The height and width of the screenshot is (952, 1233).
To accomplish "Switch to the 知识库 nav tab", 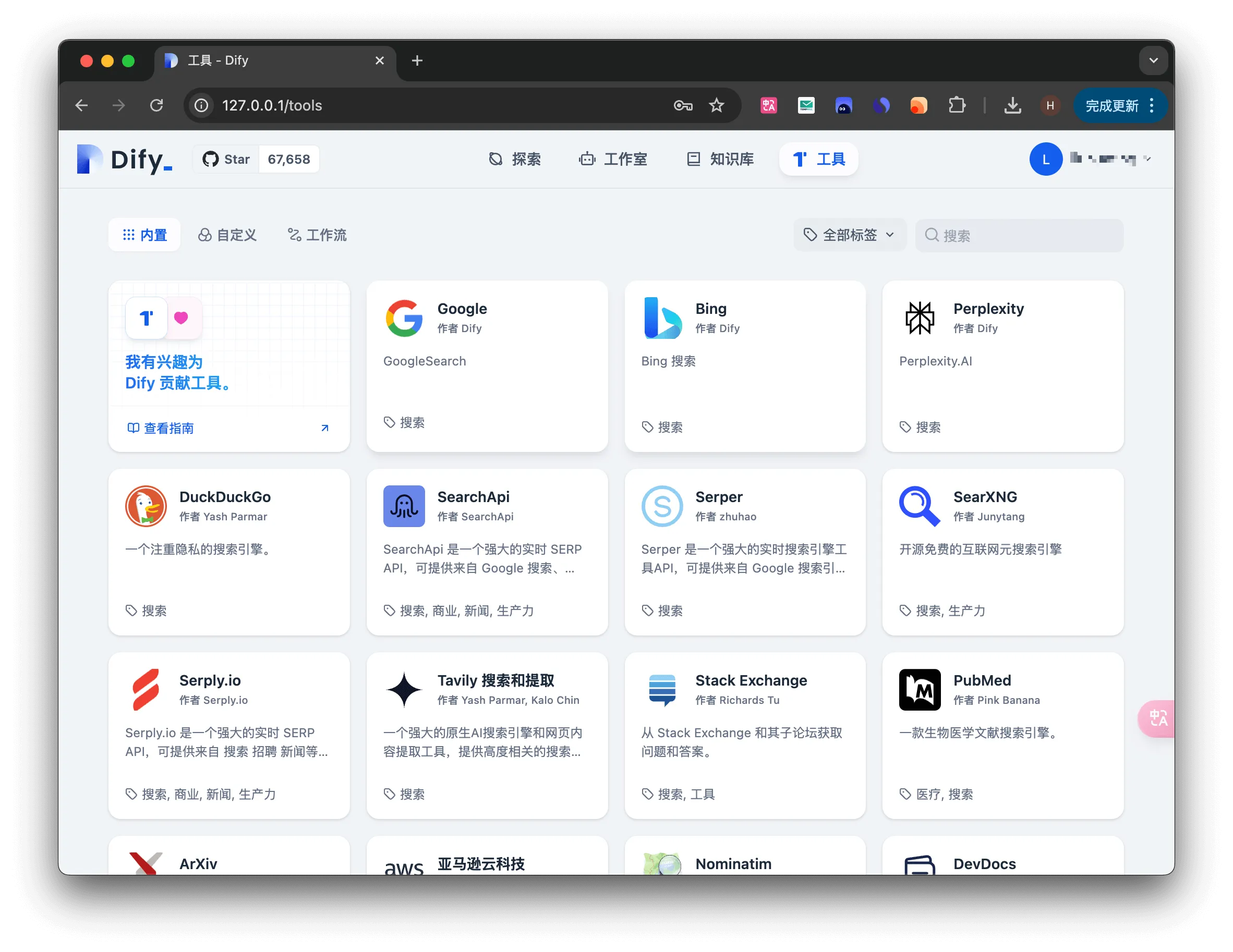I will coord(720,159).
